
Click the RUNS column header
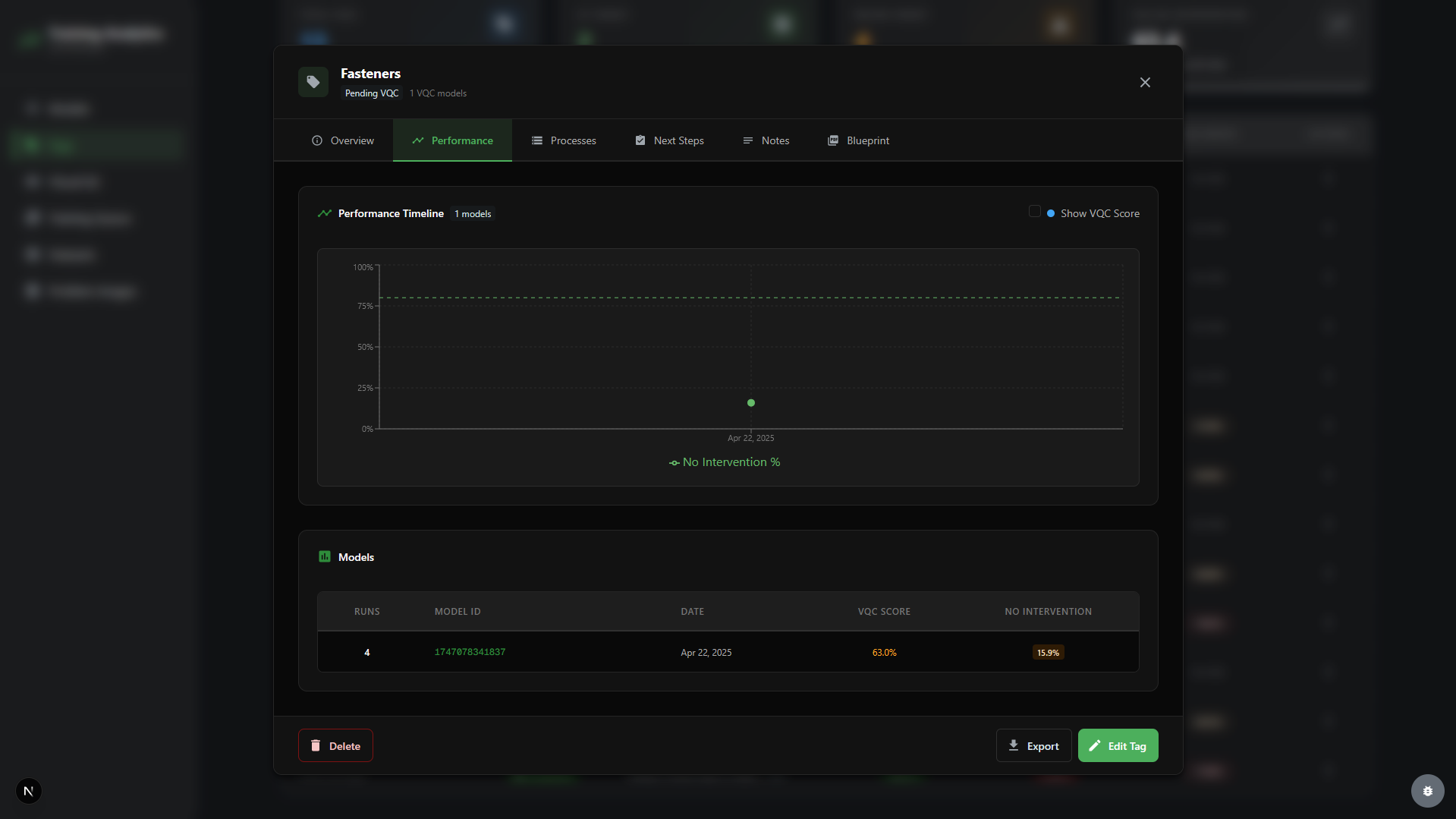coord(367,612)
